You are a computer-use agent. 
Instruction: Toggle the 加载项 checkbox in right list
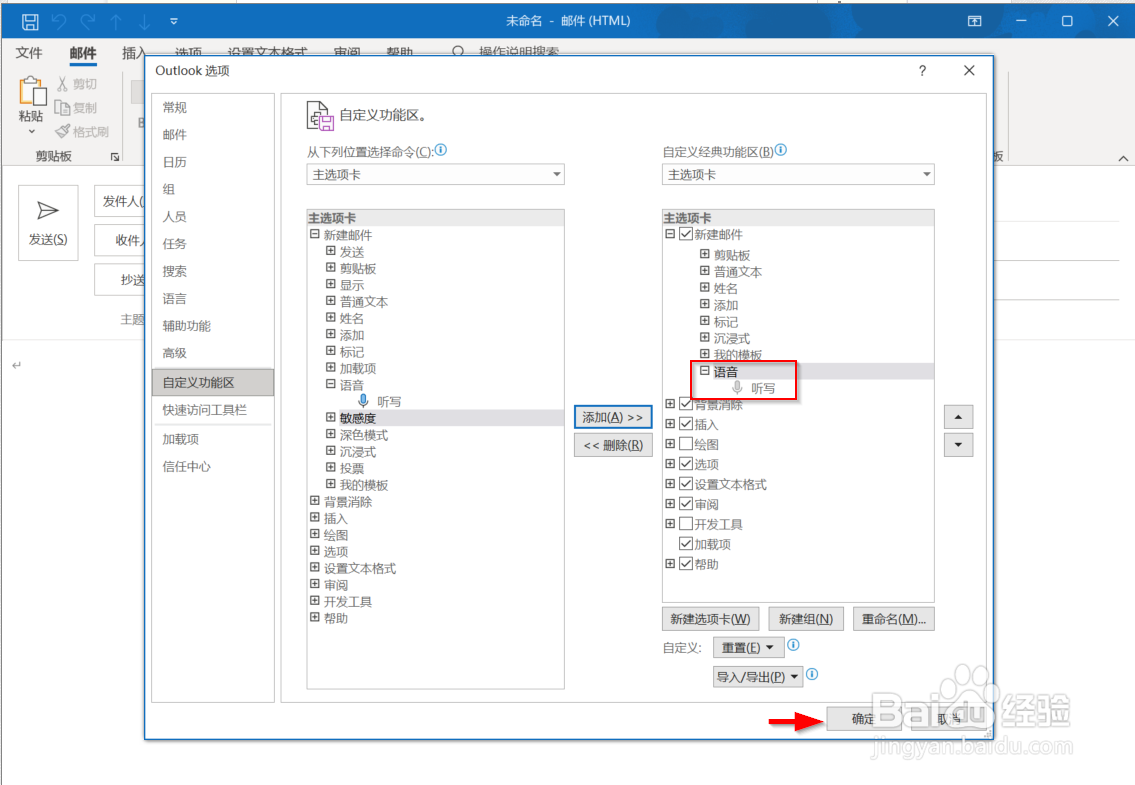pos(686,543)
